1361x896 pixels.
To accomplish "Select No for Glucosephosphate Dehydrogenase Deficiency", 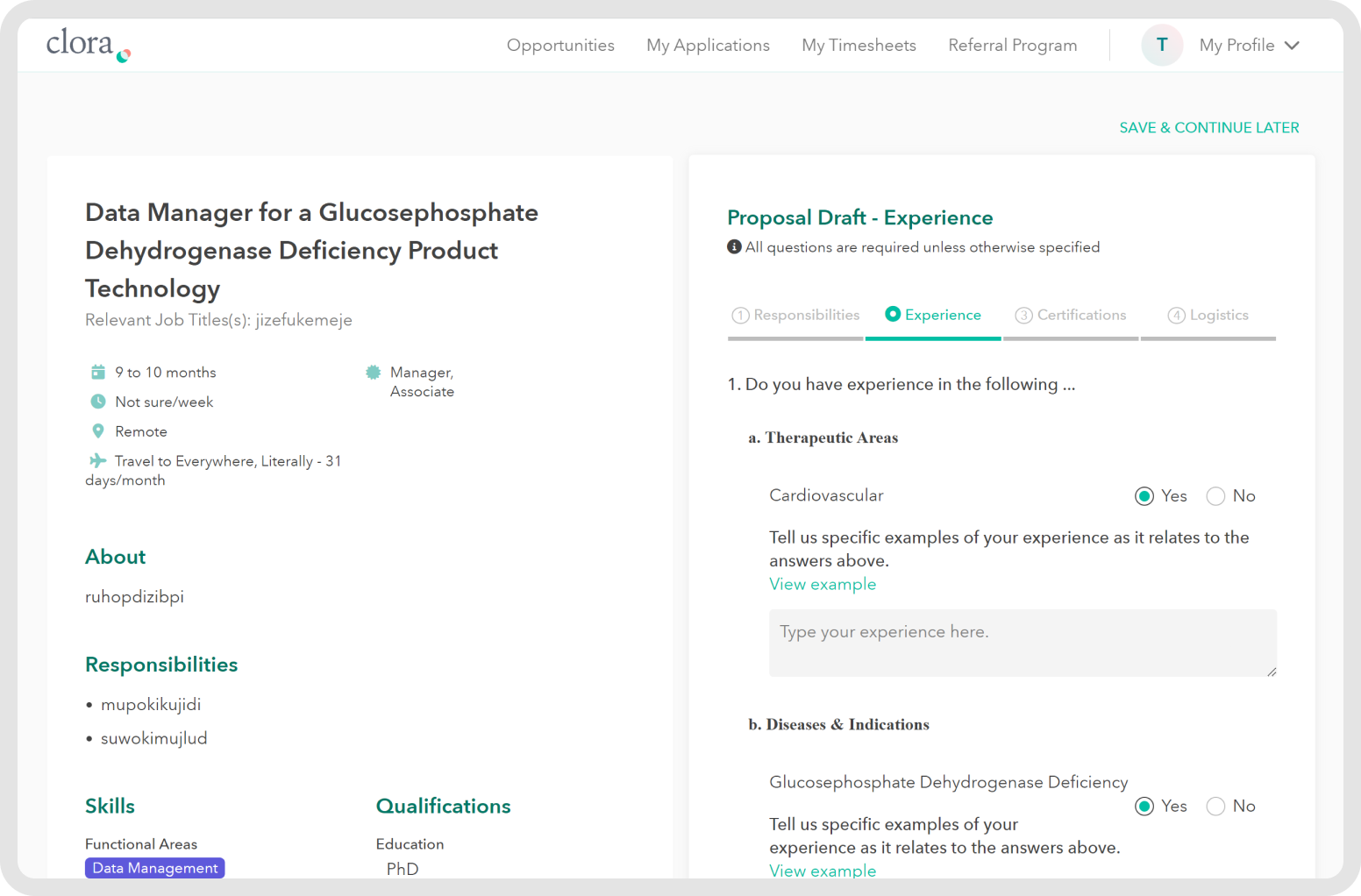I will [1215, 807].
